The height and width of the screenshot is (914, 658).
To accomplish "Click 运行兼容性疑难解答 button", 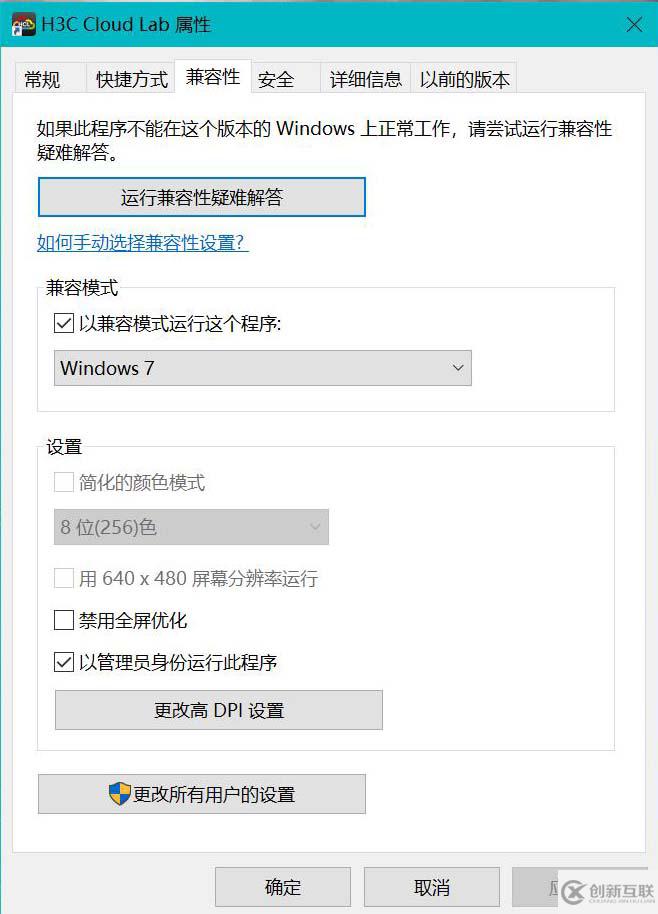I will (201, 196).
